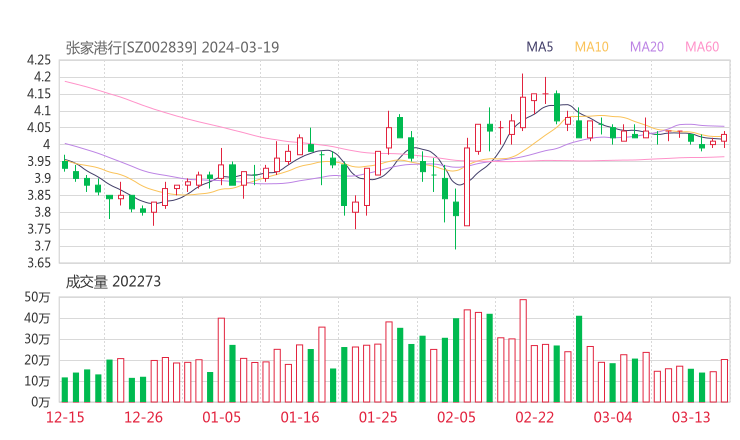740x440 pixels.
Task: Click the 10万 volume axis label
Action: [37, 381]
